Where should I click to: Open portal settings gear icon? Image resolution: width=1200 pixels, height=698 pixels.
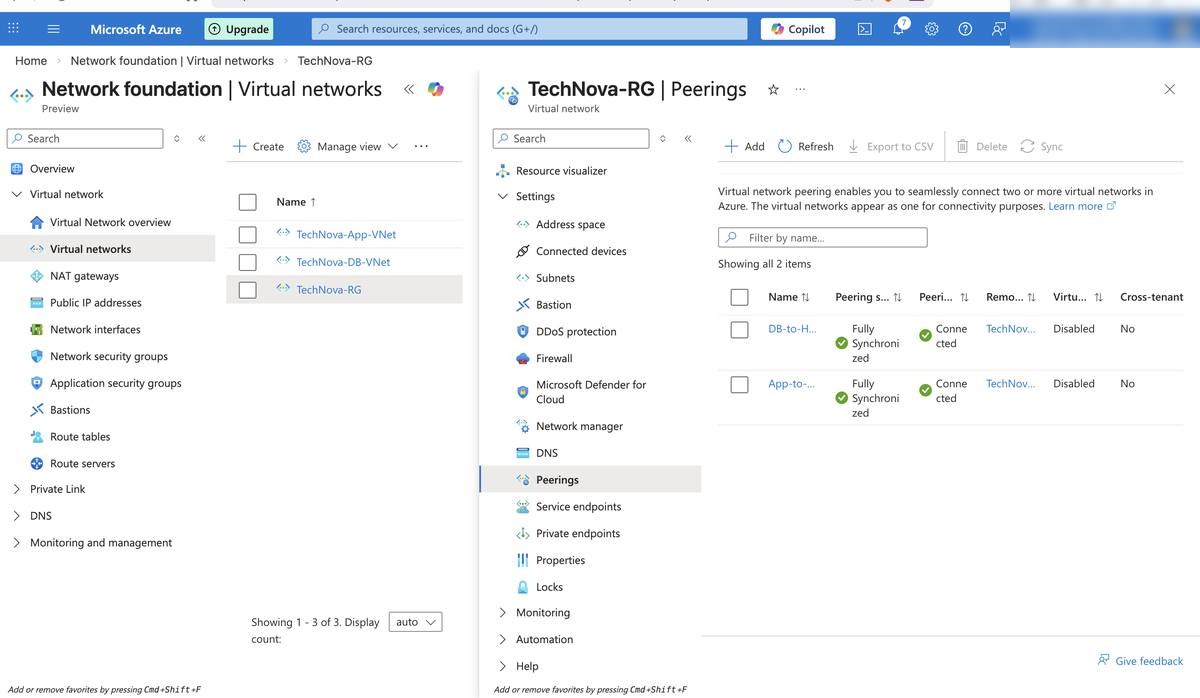[x=932, y=29]
